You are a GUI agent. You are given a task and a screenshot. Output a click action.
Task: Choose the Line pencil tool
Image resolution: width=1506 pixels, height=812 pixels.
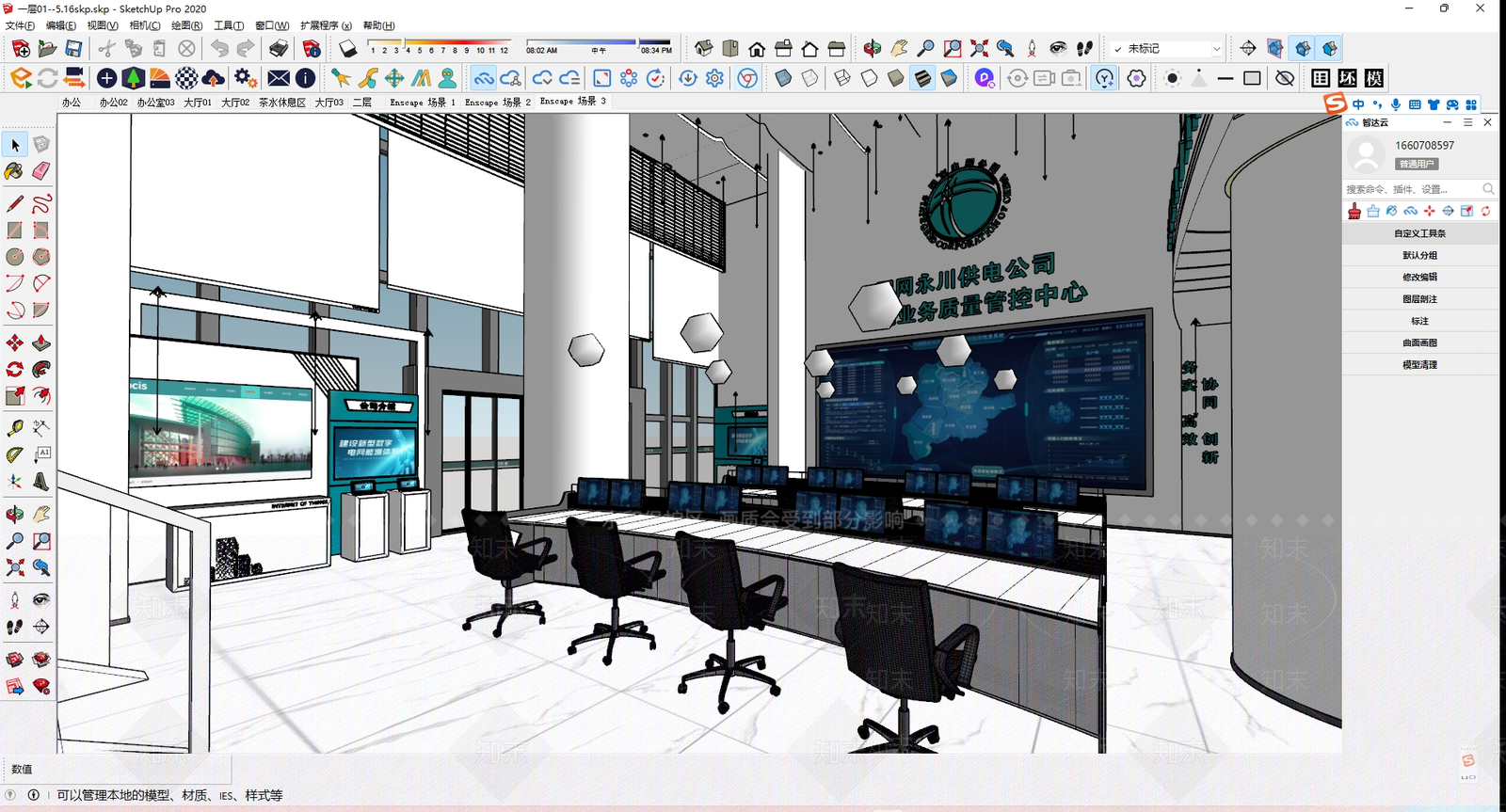coord(14,203)
